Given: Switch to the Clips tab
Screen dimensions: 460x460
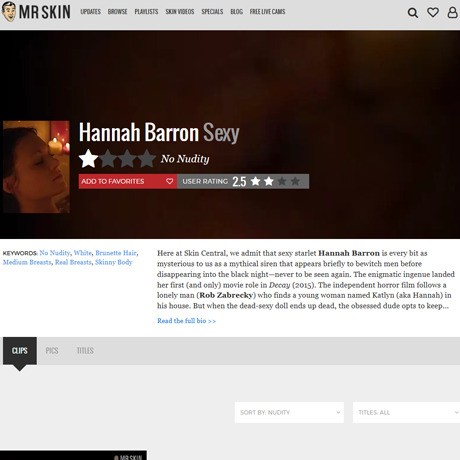Looking at the screenshot, I should [x=20, y=351].
